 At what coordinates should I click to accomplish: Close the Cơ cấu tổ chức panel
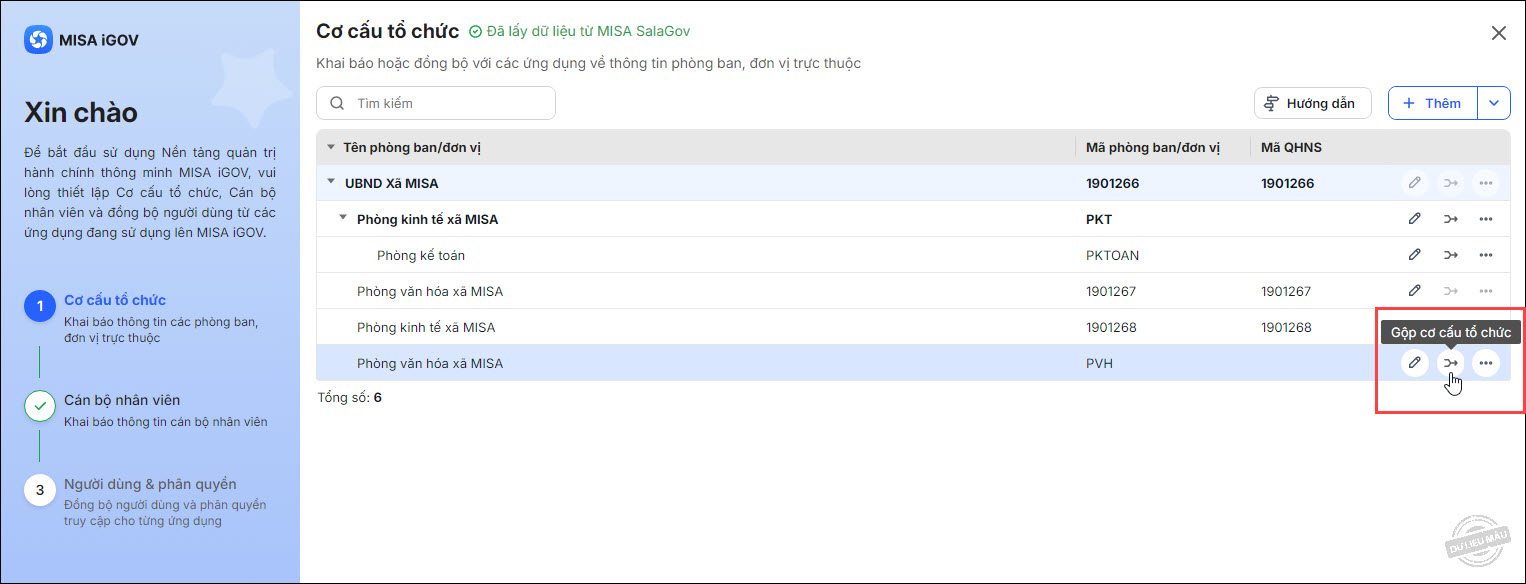coord(1499,33)
